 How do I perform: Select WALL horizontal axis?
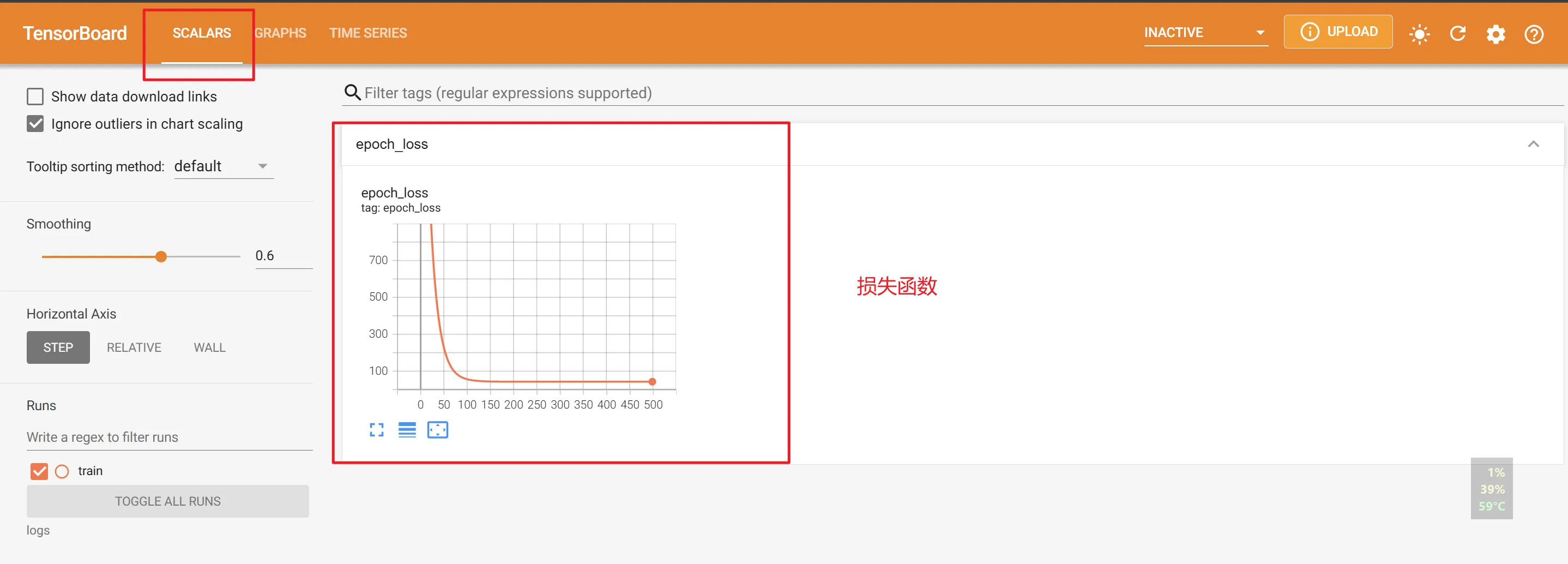coord(209,347)
